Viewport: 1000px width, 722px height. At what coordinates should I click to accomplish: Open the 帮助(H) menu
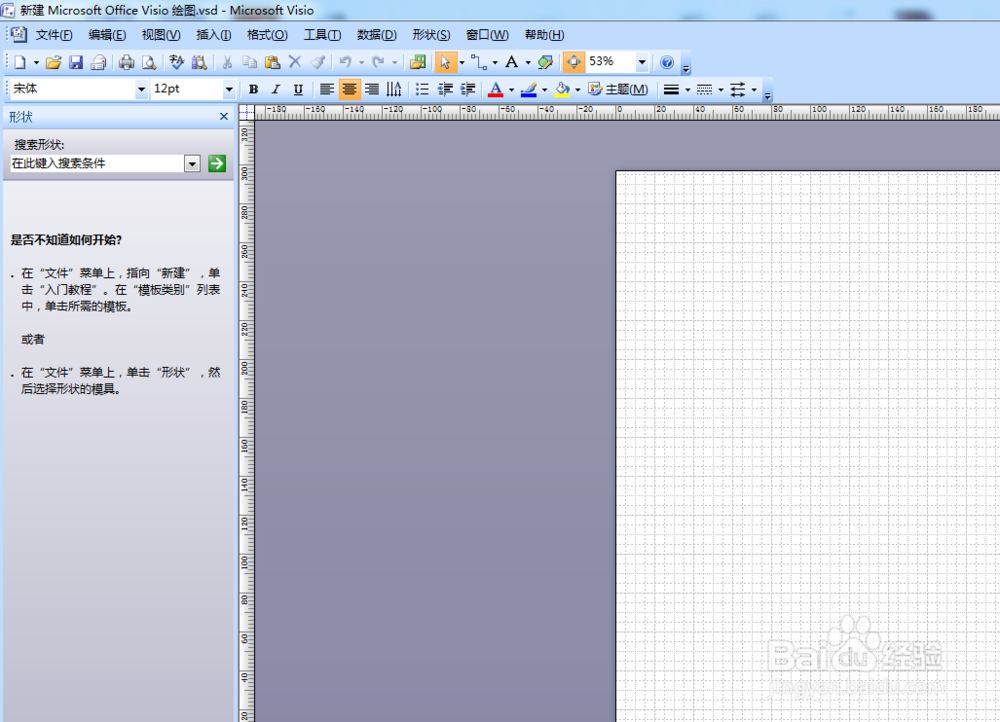(x=544, y=35)
